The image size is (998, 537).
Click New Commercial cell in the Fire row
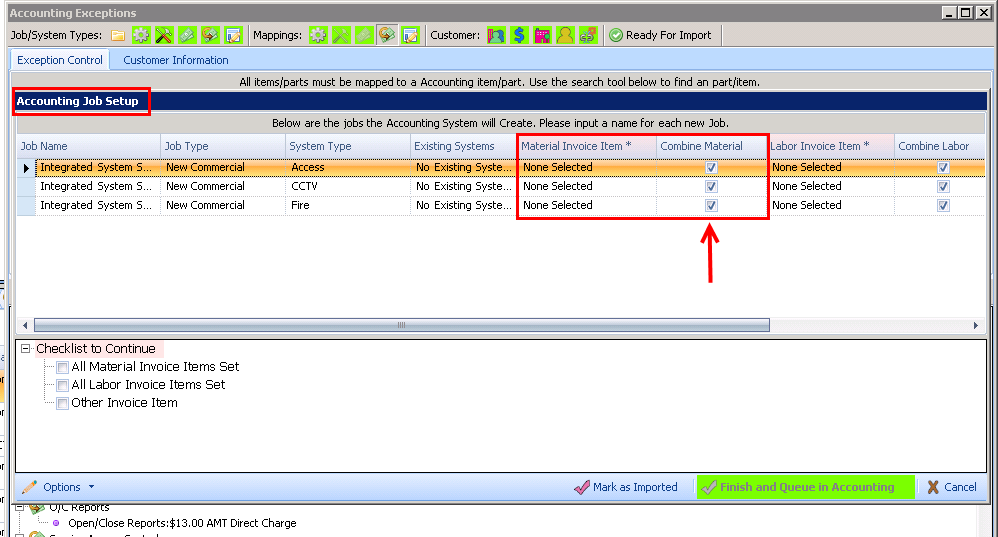(x=223, y=206)
